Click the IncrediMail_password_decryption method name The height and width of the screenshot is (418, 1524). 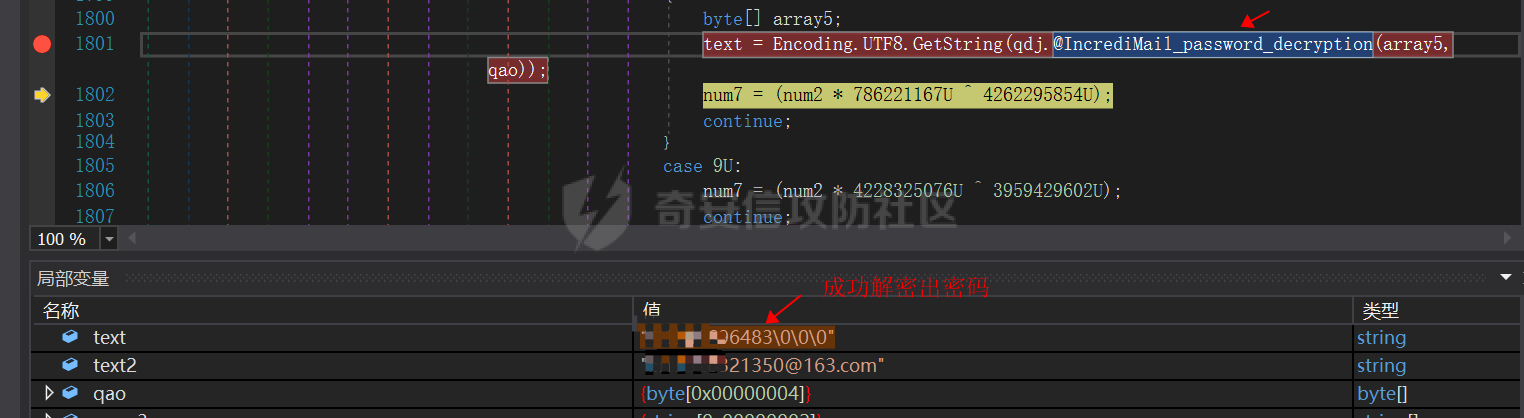tap(1212, 44)
